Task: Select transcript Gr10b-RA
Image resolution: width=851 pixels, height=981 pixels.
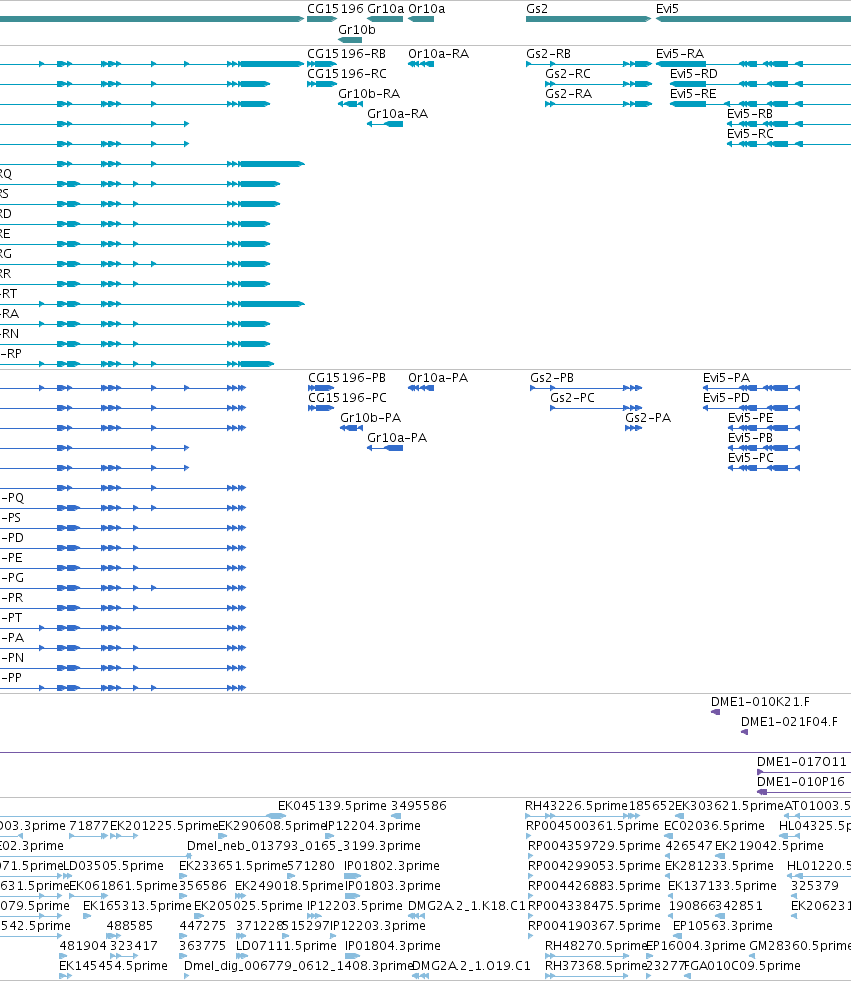Action: (369, 94)
